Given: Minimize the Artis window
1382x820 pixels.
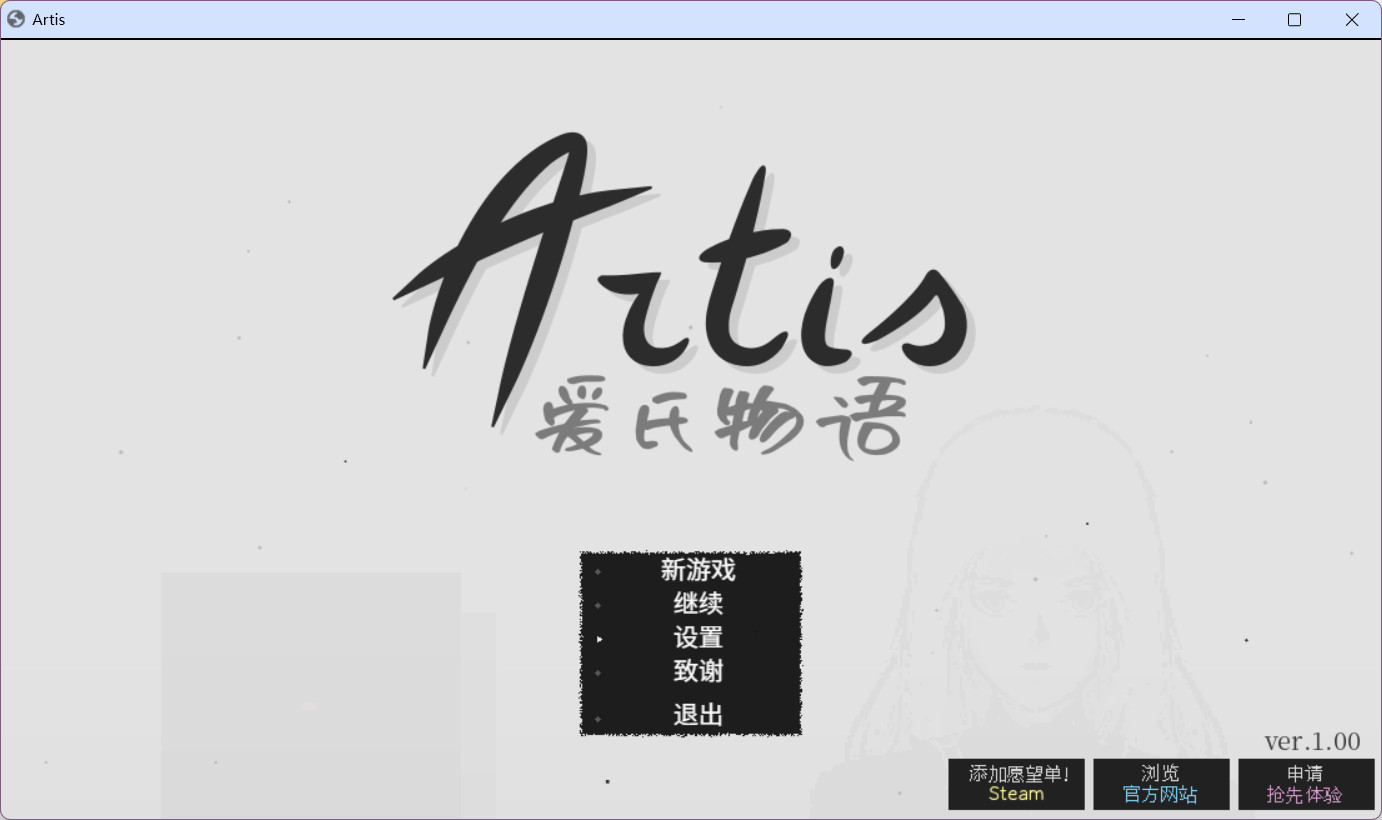Looking at the screenshot, I should tap(1238, 19).
